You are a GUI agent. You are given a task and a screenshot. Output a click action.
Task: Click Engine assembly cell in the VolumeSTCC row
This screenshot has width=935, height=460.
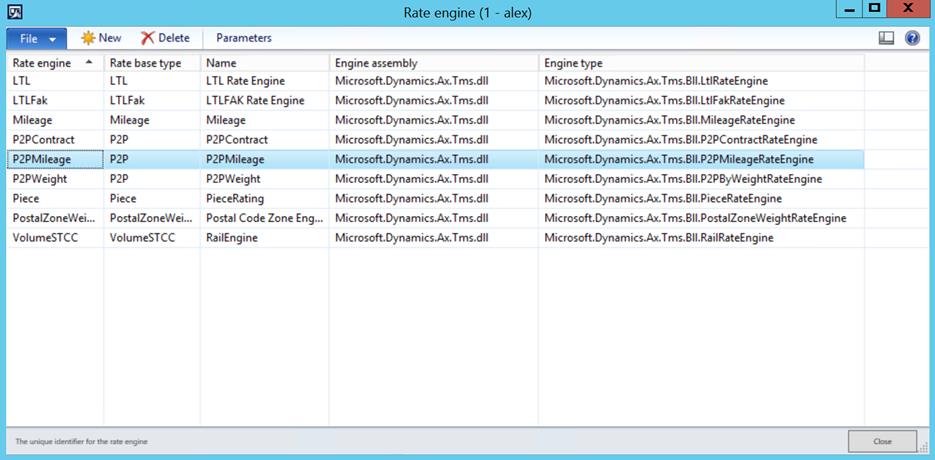tap(434, 237)
